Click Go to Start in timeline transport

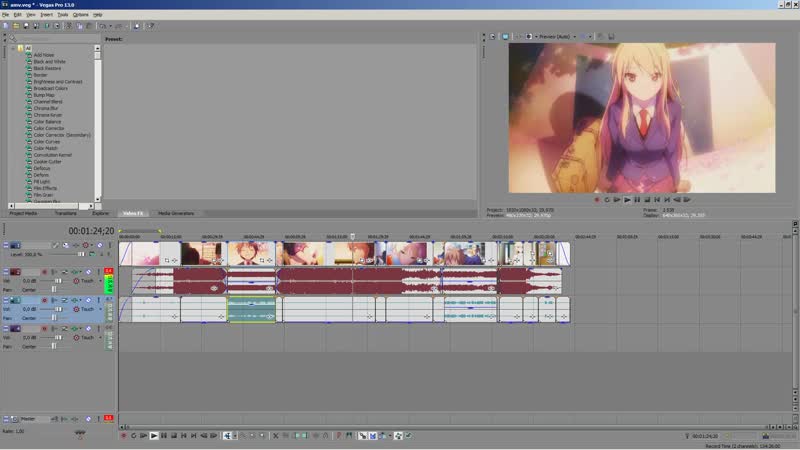pos(184,436)
